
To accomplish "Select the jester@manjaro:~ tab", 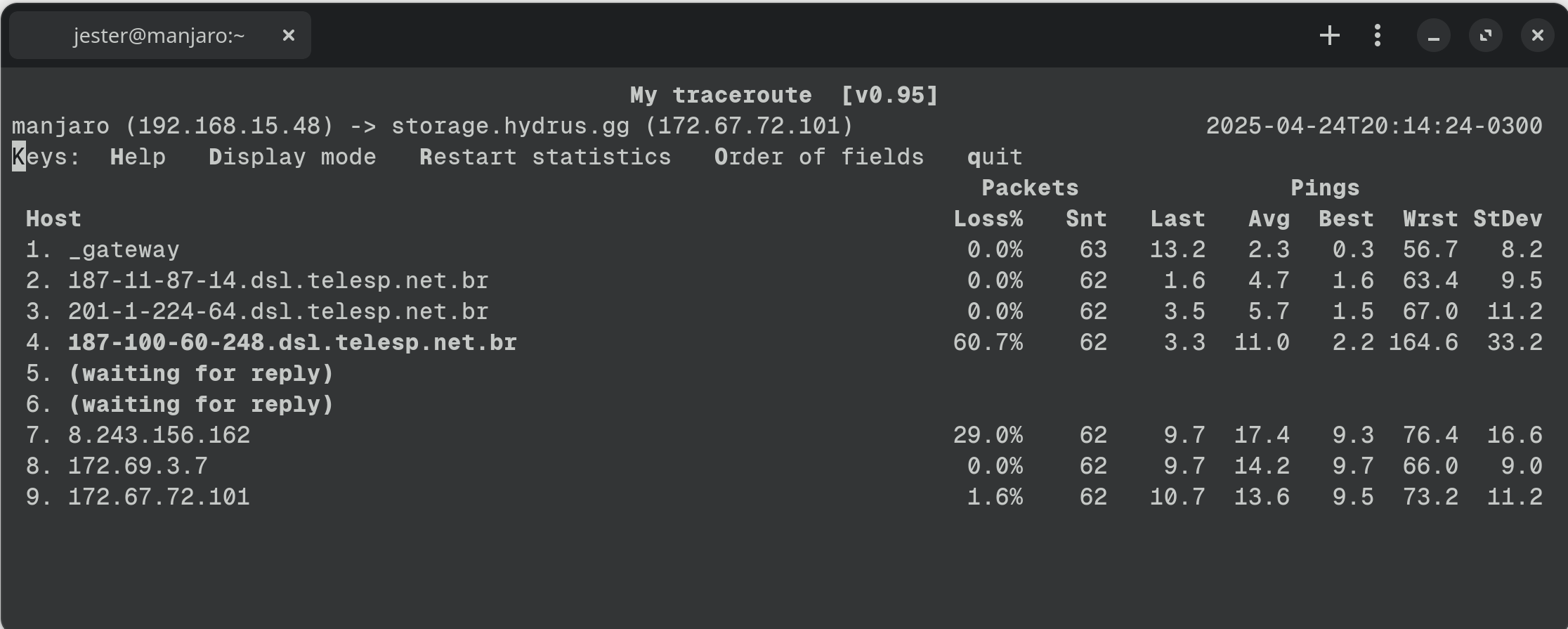I will point(159,36).
